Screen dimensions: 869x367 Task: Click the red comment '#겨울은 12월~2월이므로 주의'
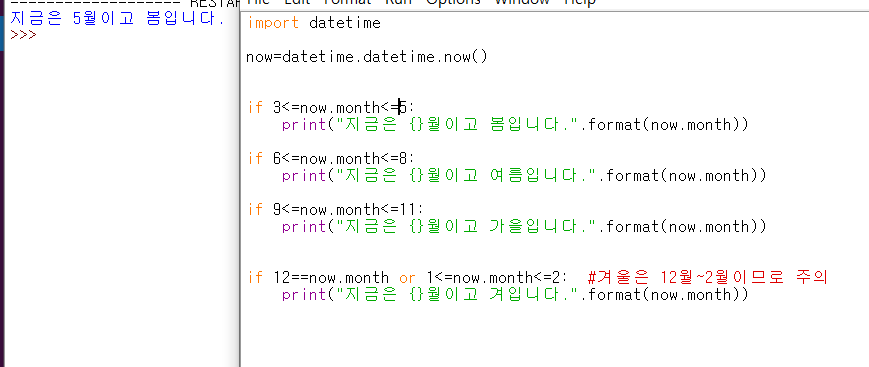pyautogui.click(x=707, y=277)
